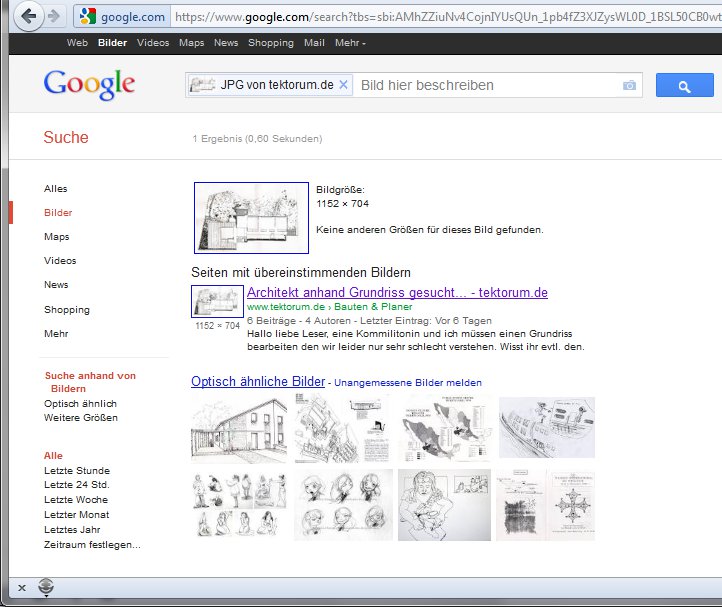Click the large floor plan preview image

click(x=251, y=218)
